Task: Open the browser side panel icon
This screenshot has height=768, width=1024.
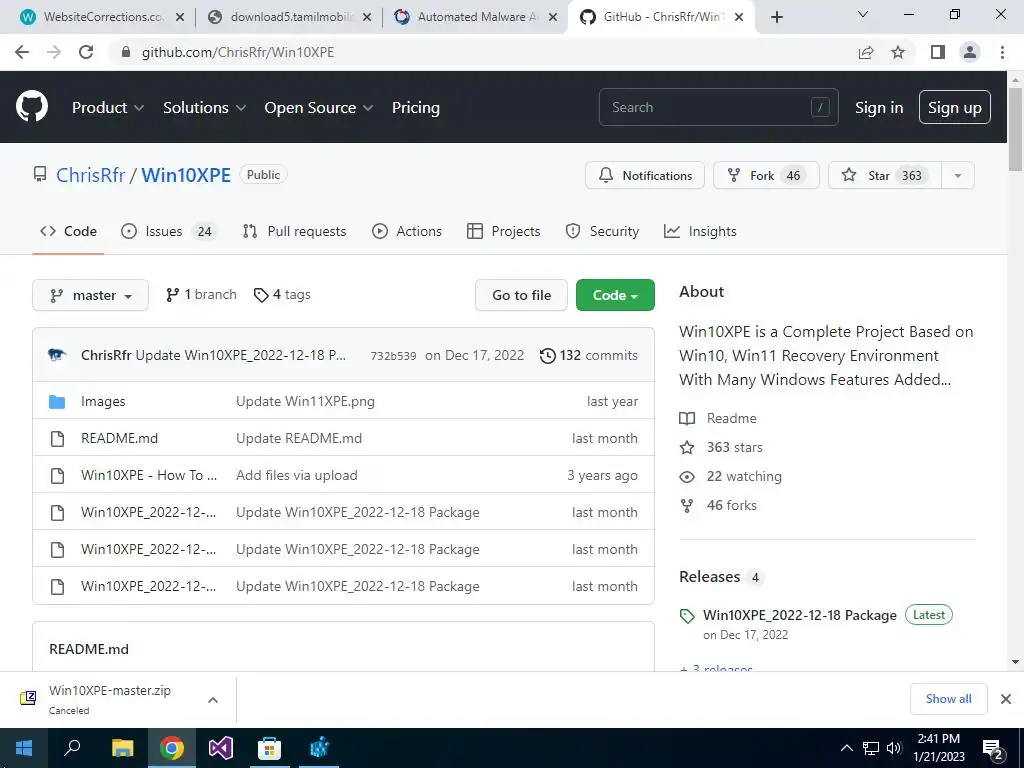Action: (x=938, y=52)
